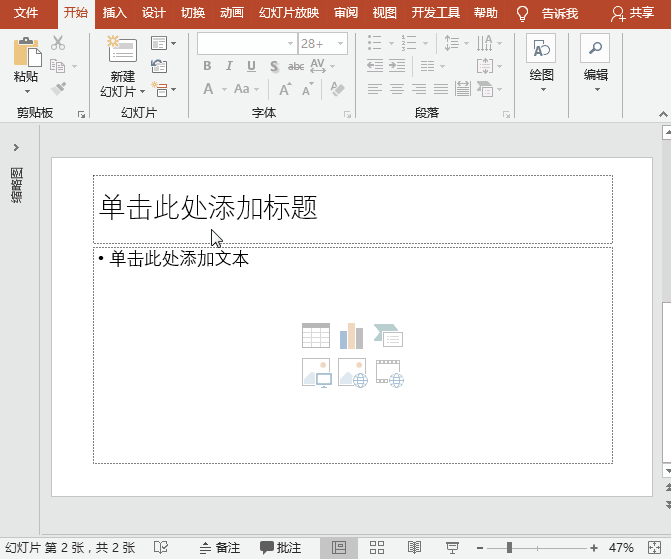Image resolution: width=671 pixels, height=559 pixels.
Task: Open font color dropdown arrow
Action: pyautogui.click(x=224, y=89)
